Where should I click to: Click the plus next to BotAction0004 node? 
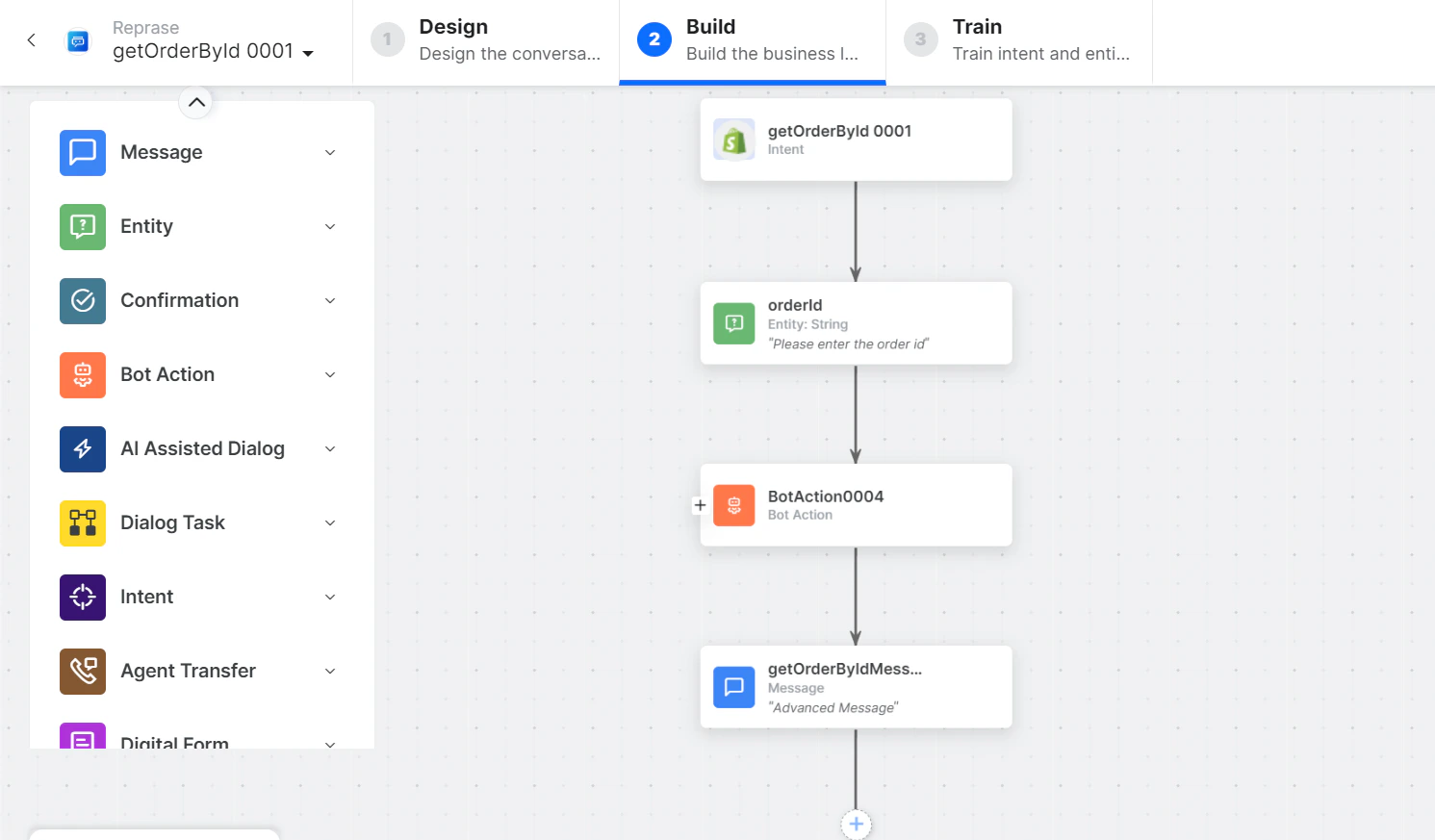[700, 504]
